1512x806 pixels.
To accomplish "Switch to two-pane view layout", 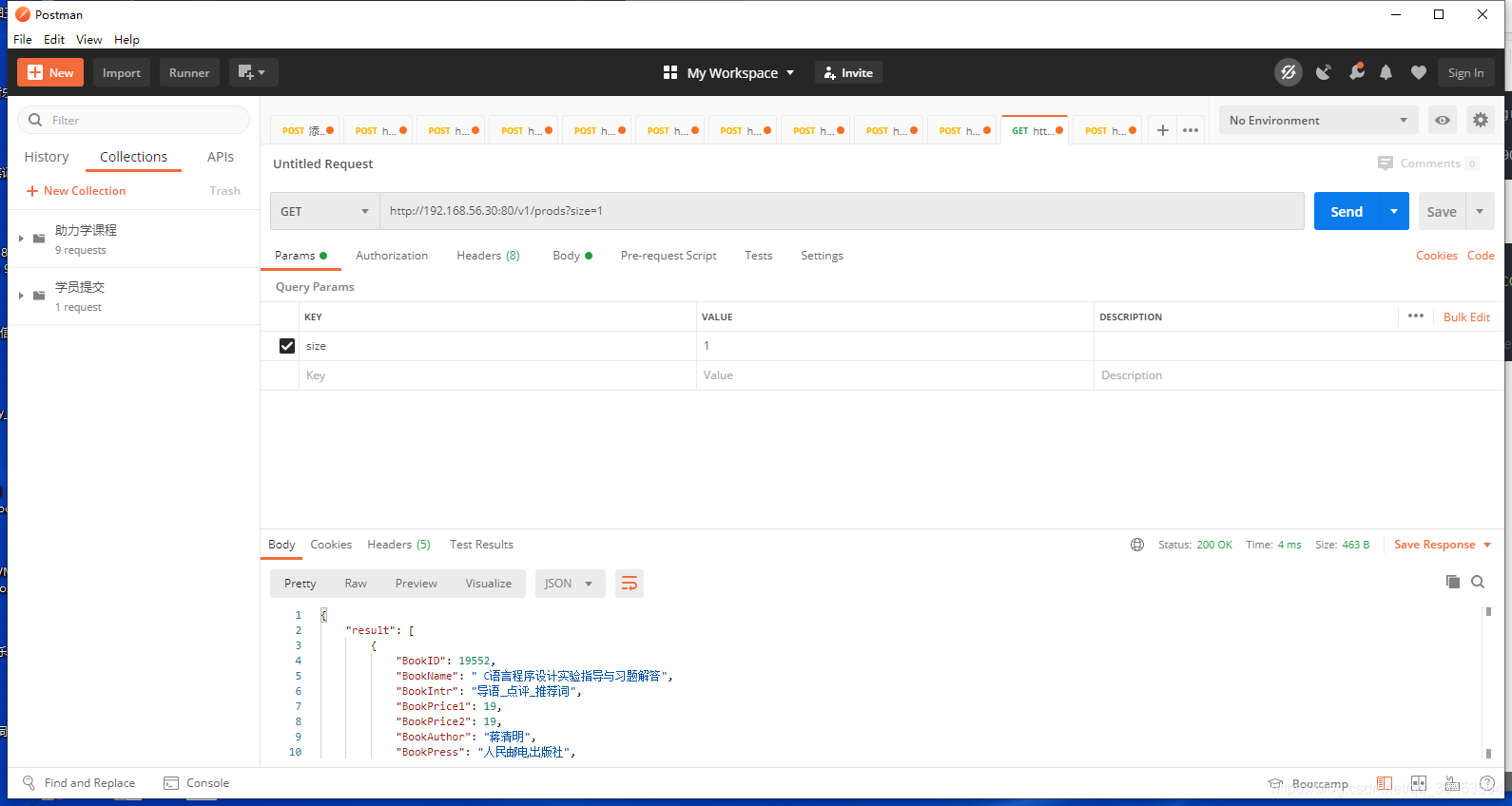I will click(x=1419, y=784).
